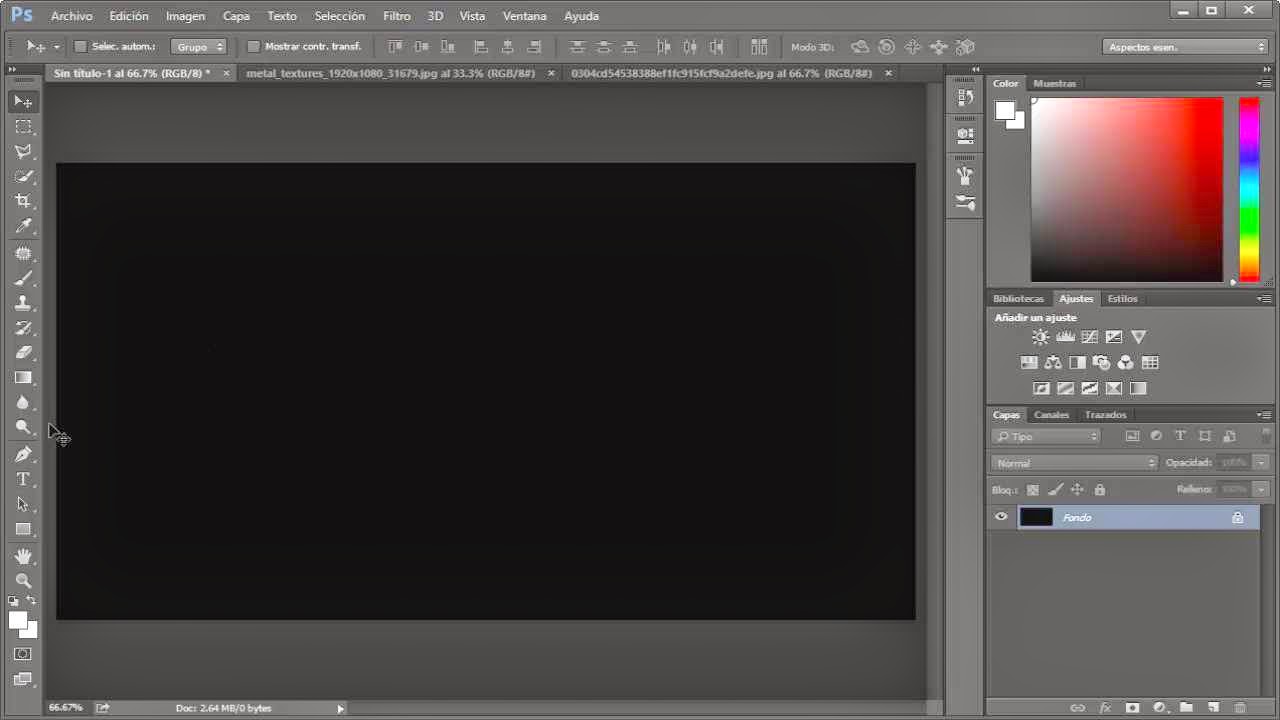
Task: Enable Selec. autom. checkbox
Action: click(x=81, y=47)
